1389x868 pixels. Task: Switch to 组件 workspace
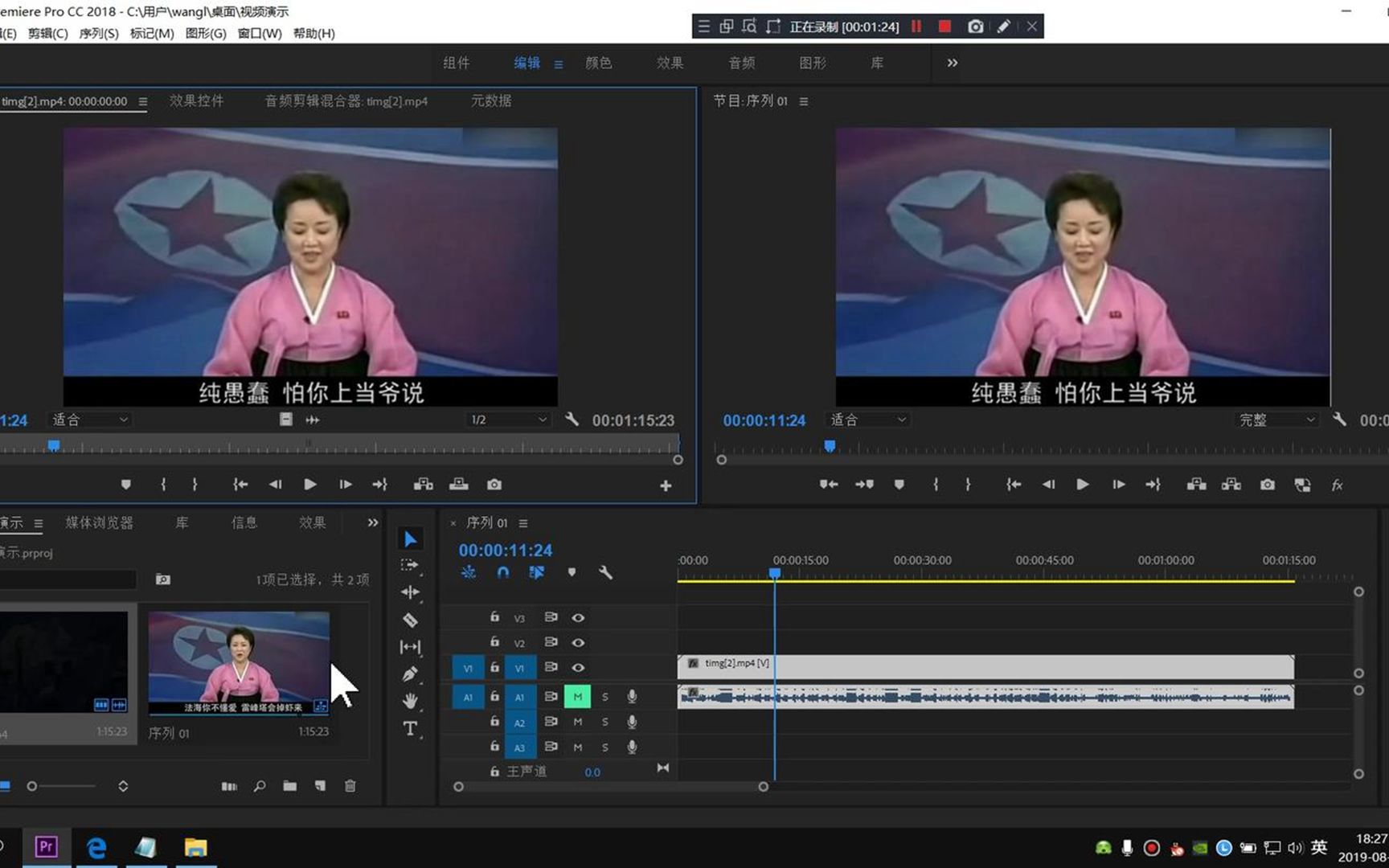coord(456,63)
